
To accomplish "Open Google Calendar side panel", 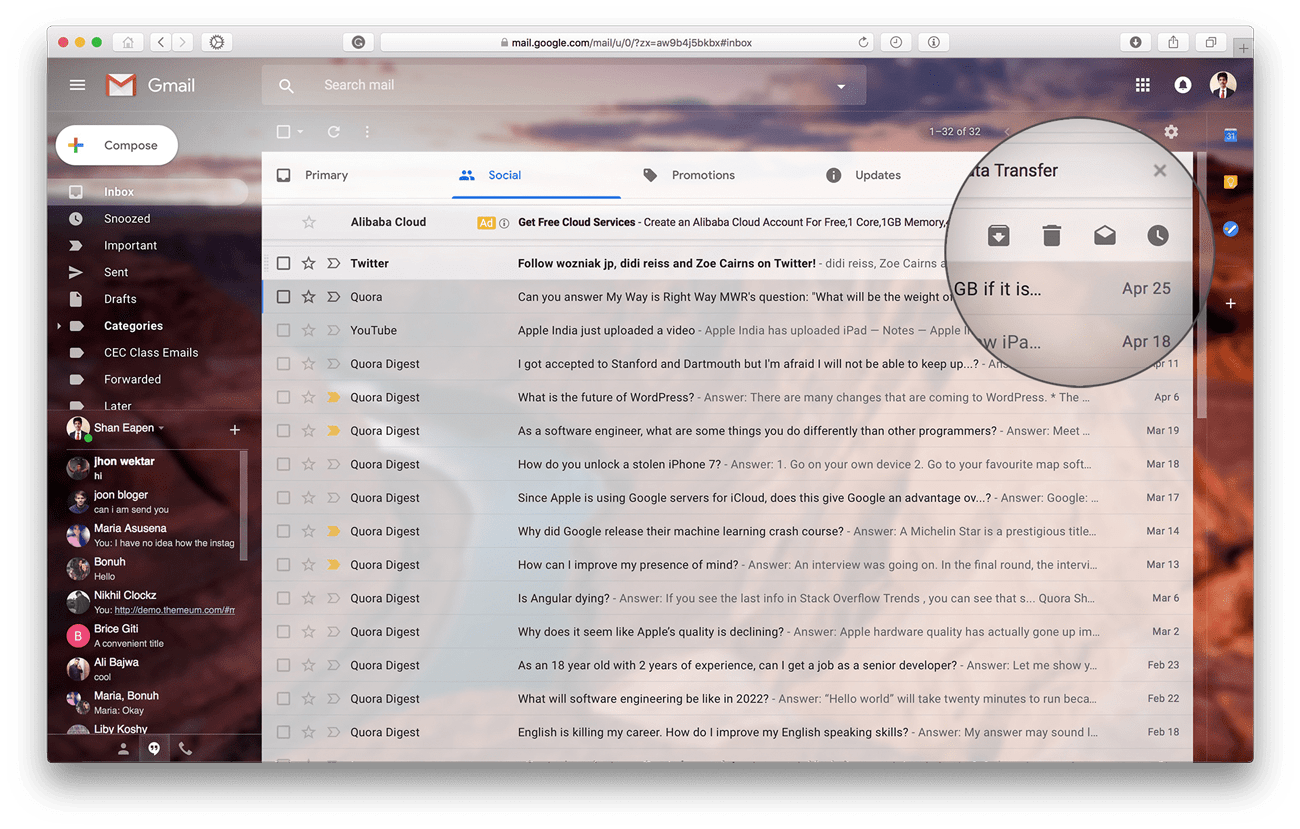I will [x=1231, y=136].
